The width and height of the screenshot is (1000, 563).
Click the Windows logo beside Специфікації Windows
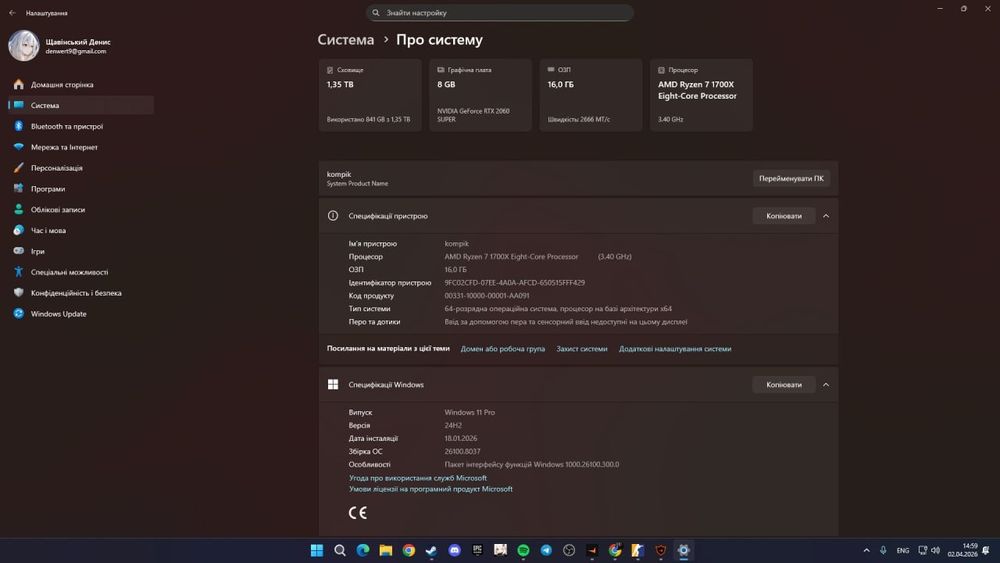[333, 384]
